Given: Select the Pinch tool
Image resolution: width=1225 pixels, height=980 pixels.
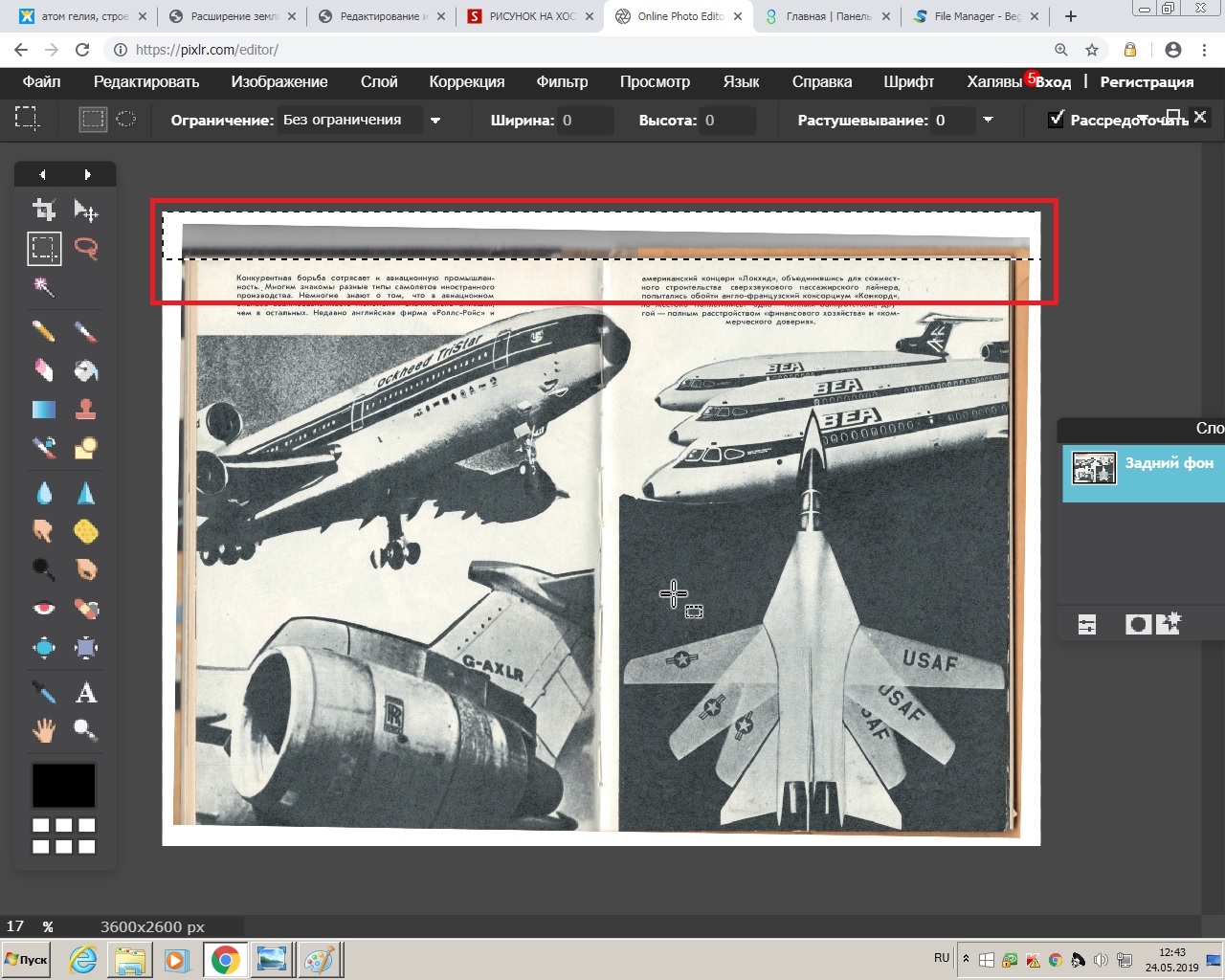Looking at the screenshot, I should coord(86,648).
